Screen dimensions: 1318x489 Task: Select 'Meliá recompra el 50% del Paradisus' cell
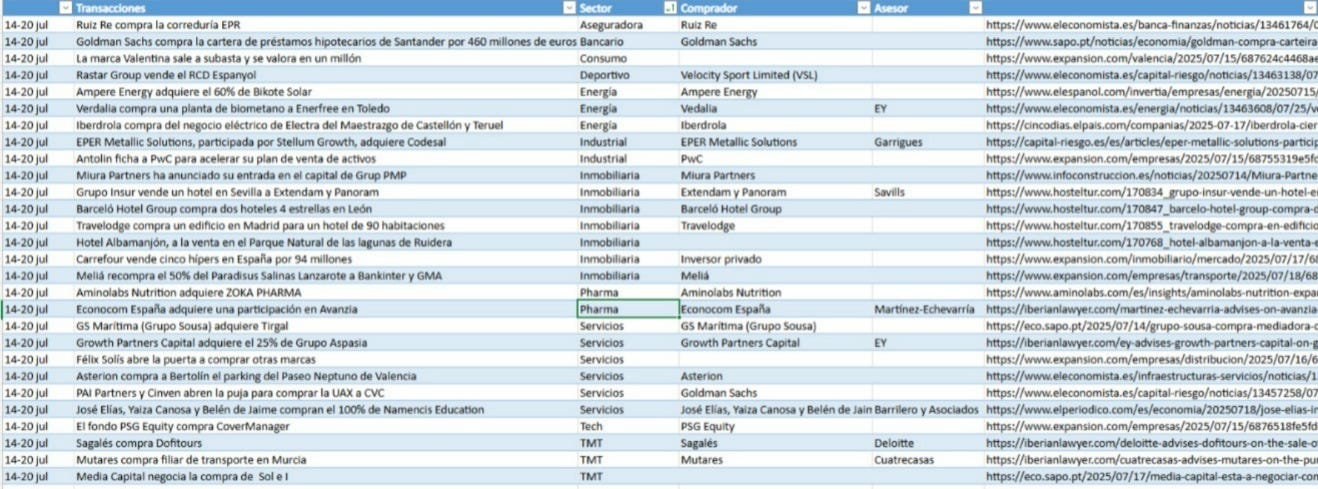click(326, 276)
